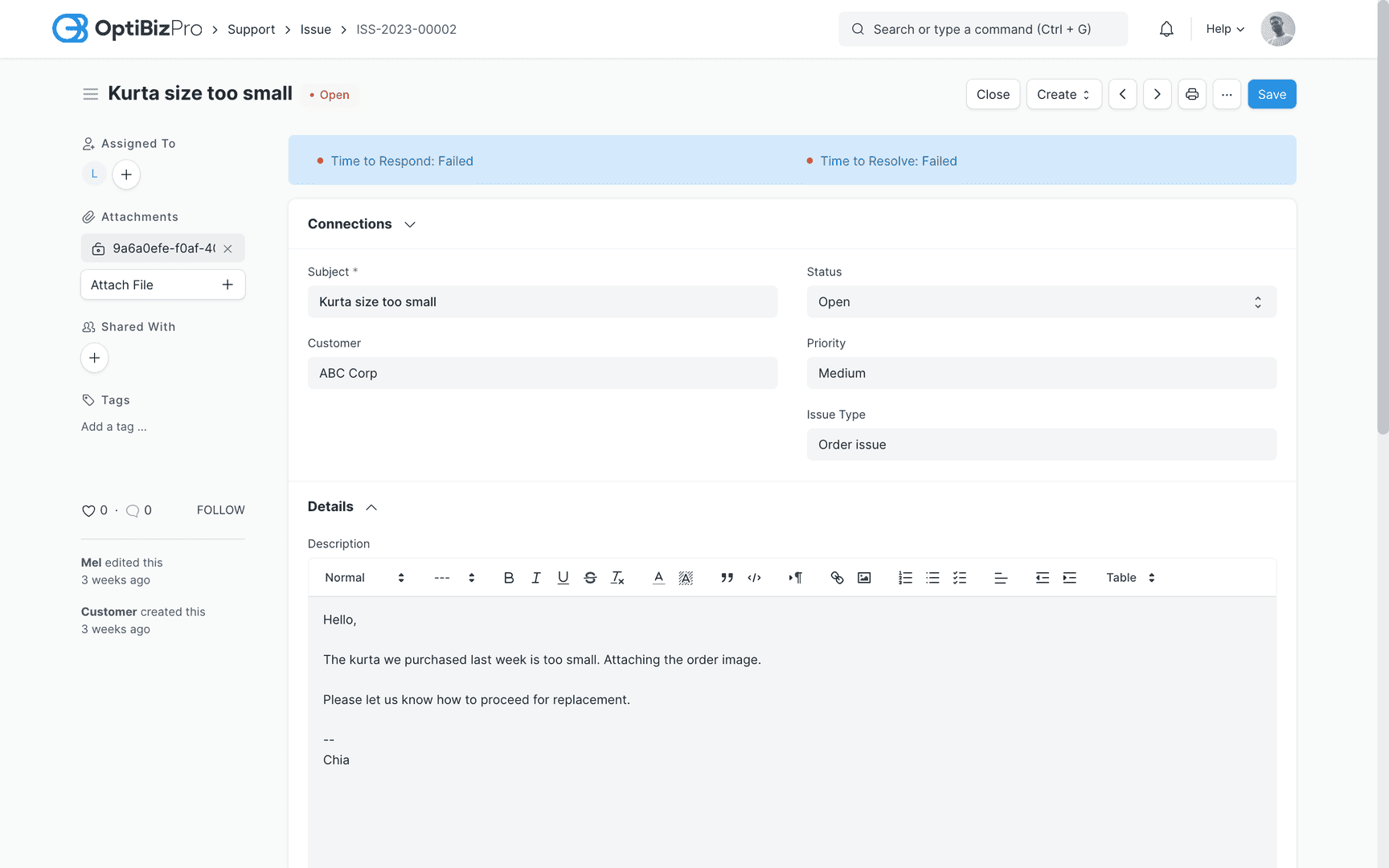Underline text using the editor toolbar

tap(563, 577)
